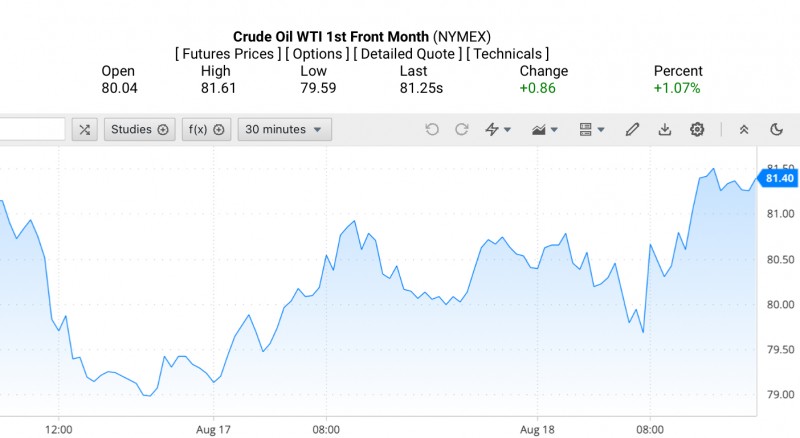Add indicators via Studies button
The height and width of the screenshot is (438, 800).
pyautogui.click(x=140, y=129)
